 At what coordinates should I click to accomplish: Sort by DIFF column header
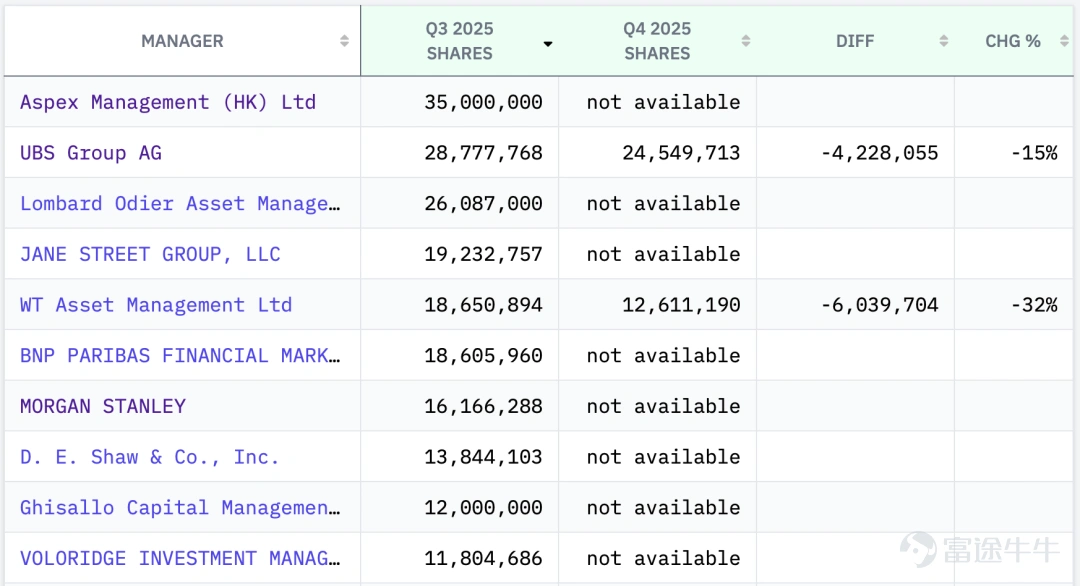tap(855, 41)
